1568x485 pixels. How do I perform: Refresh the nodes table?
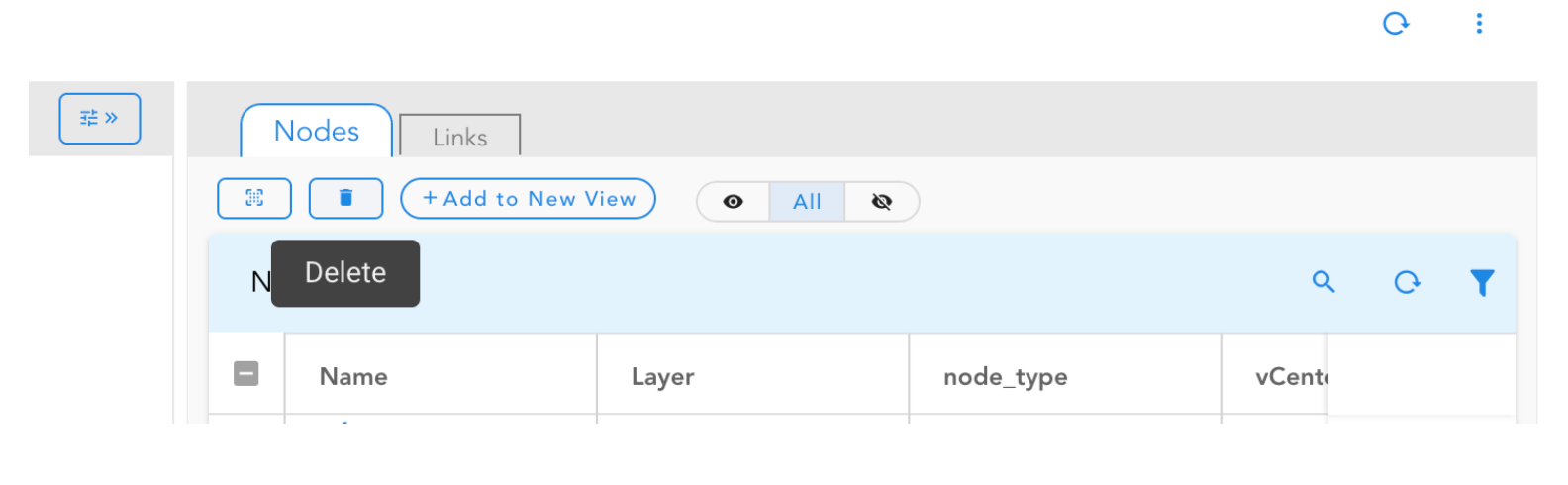[x=1407, y=282]
